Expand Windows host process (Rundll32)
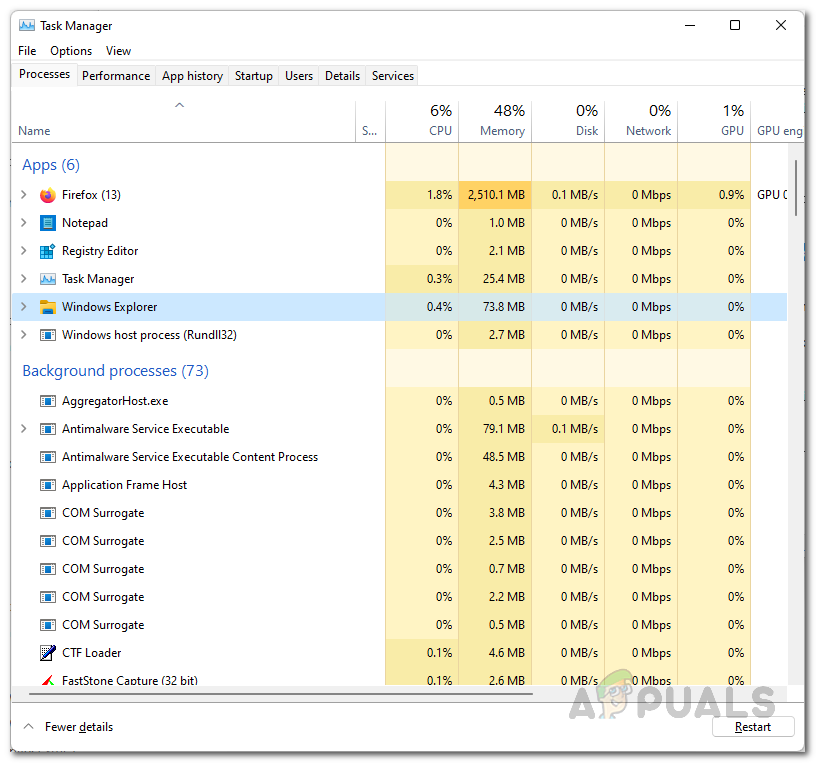 [x=23, y=335]
